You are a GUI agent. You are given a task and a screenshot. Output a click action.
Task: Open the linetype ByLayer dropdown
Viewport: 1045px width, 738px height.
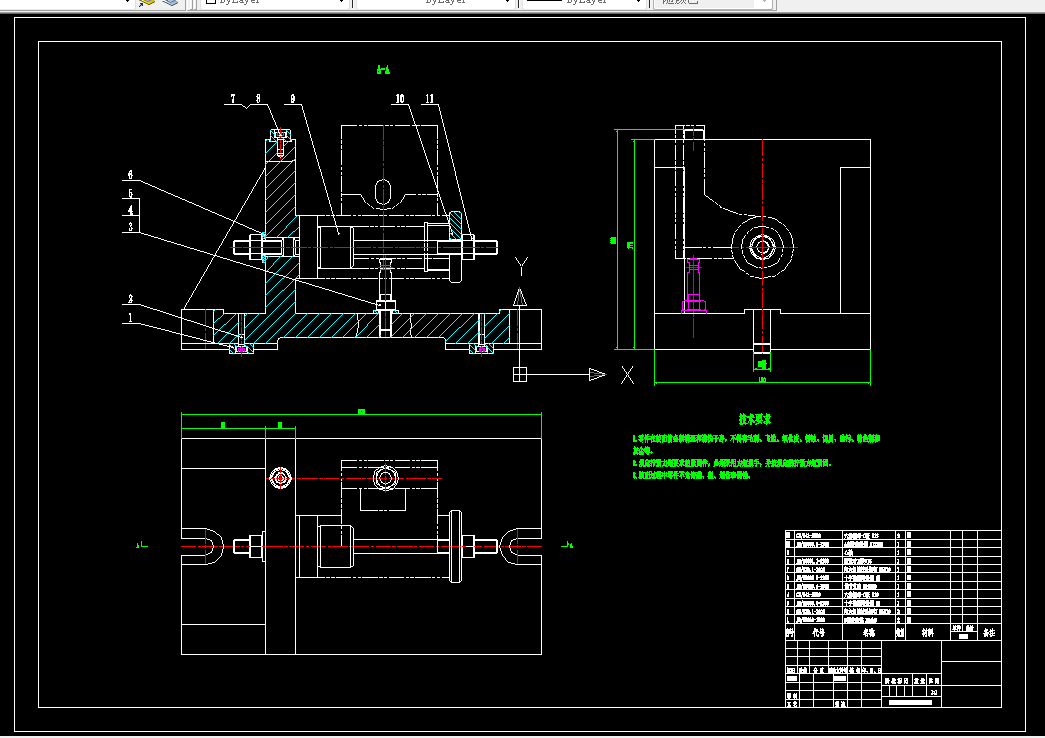(x=435, y=3)
